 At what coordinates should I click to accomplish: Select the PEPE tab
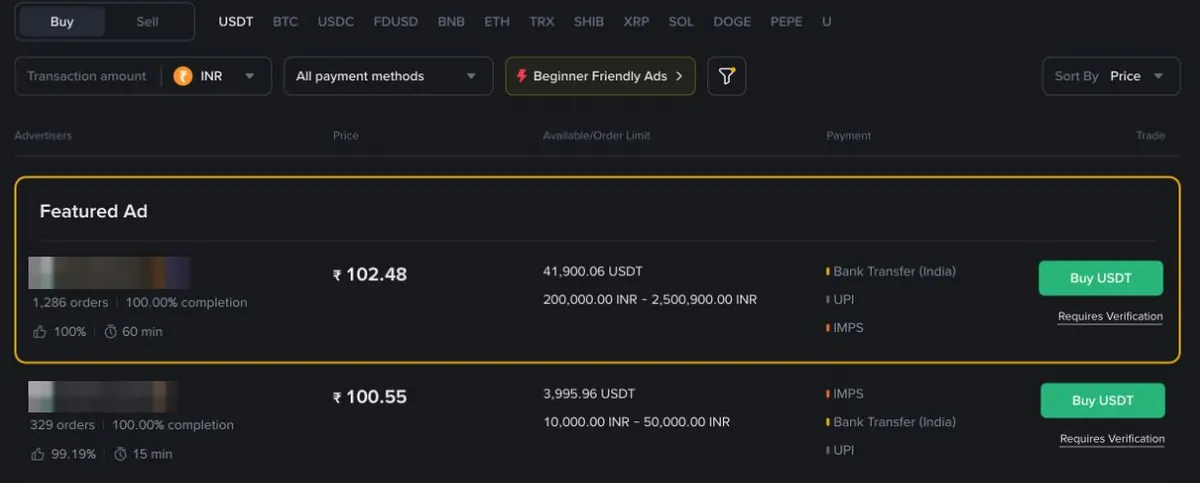point(786,21)
